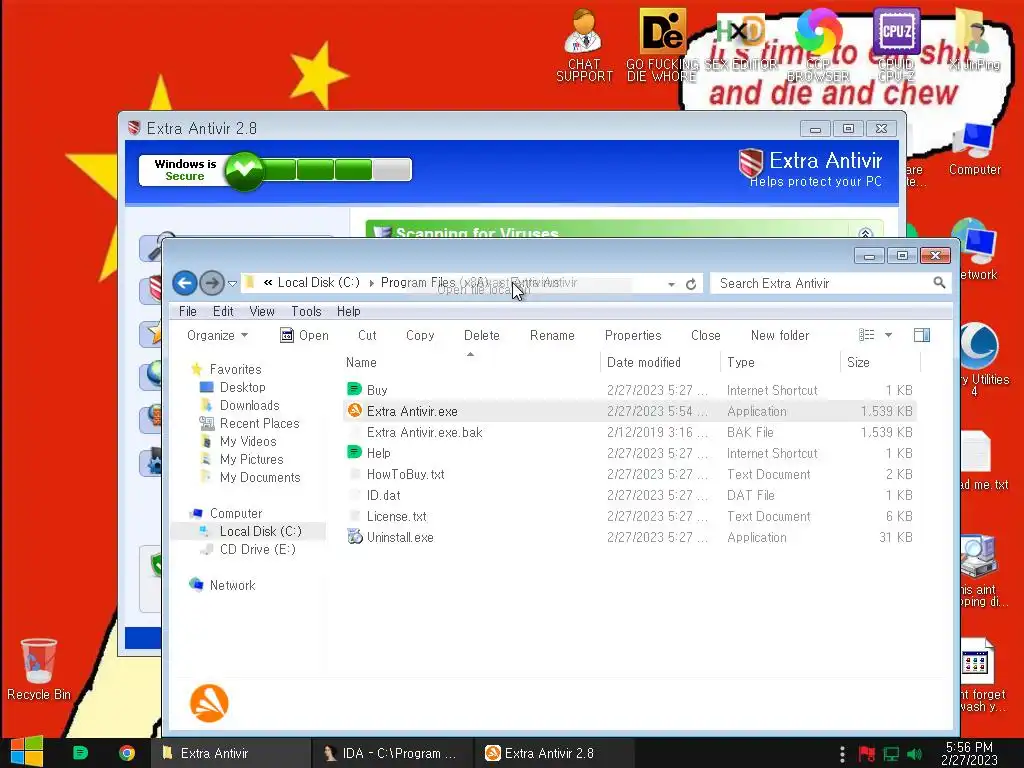Click the Back navigation arrow in Explorer
Screen dimensions: 1024x768
pyautogui.click(x=185, y=283)
